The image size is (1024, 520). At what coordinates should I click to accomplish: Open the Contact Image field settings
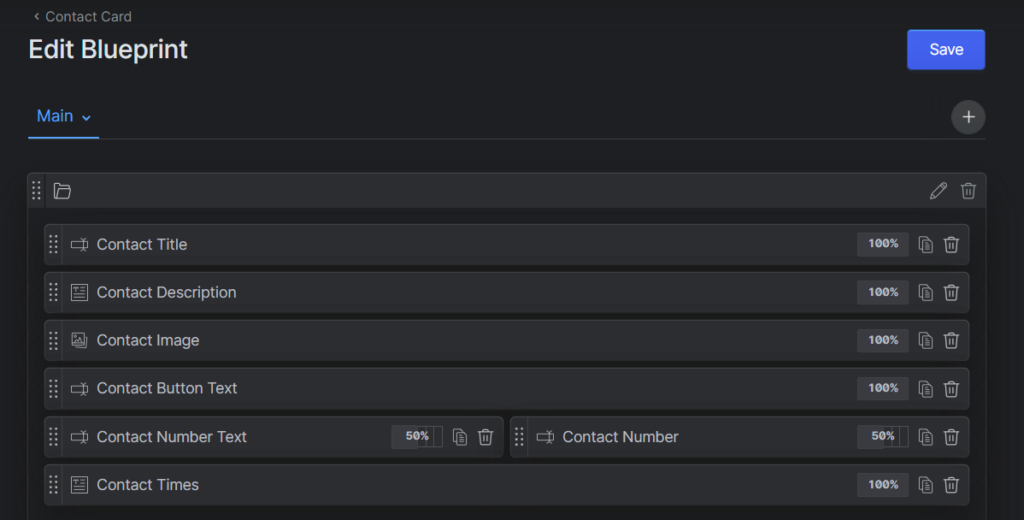[x=148, y=341]
